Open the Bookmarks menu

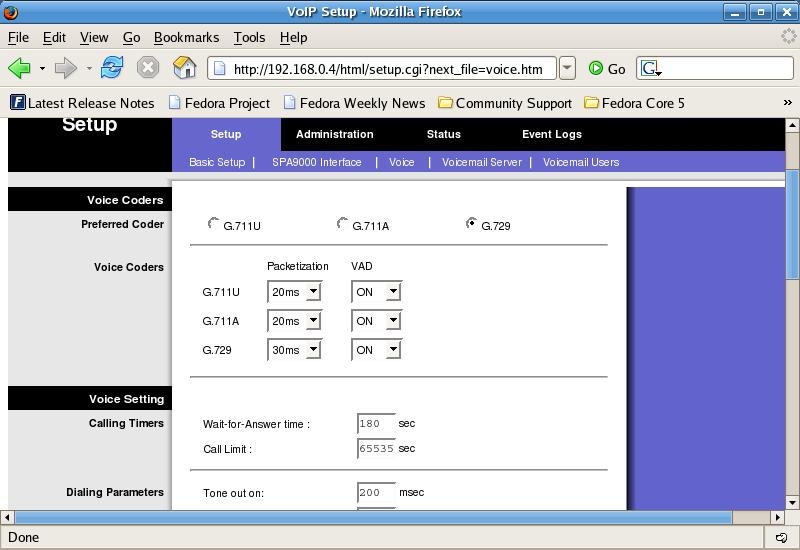[186, 37]
